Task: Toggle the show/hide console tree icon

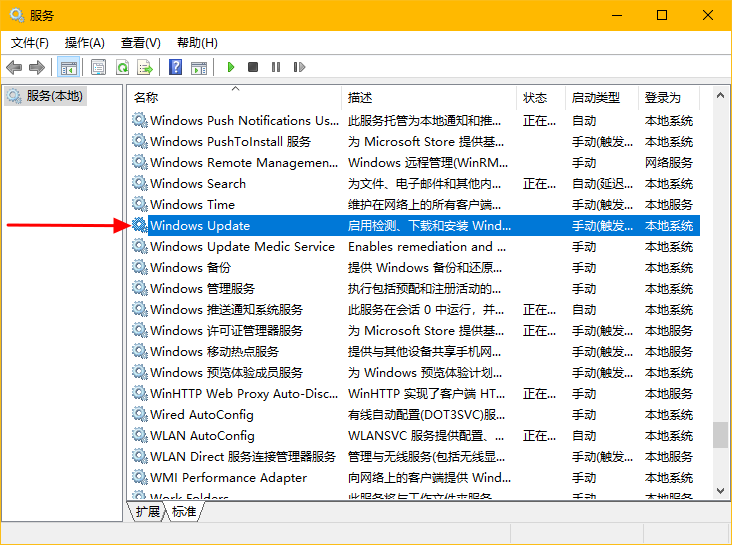Action: coord(68,67)
